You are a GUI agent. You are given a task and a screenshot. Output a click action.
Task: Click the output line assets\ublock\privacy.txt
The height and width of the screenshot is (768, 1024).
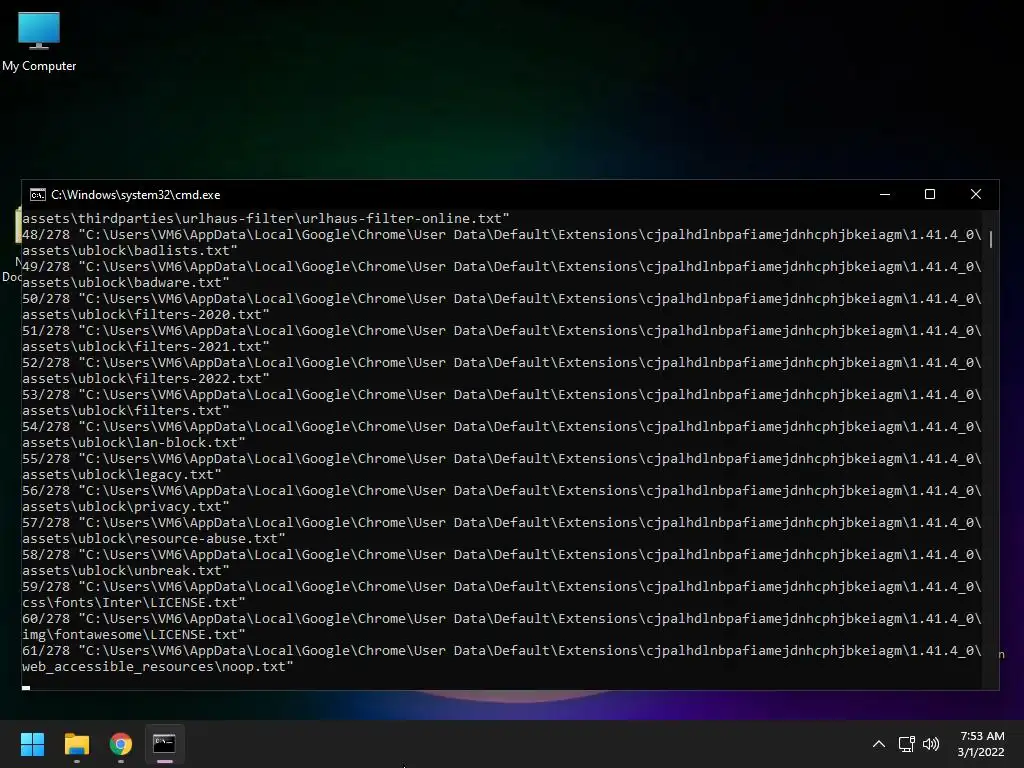tap(126, 506)
